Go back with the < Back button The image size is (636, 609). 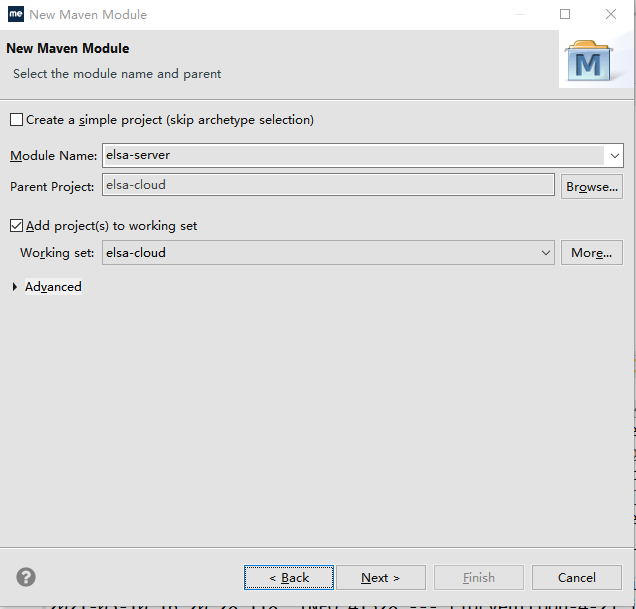[289, 577]
